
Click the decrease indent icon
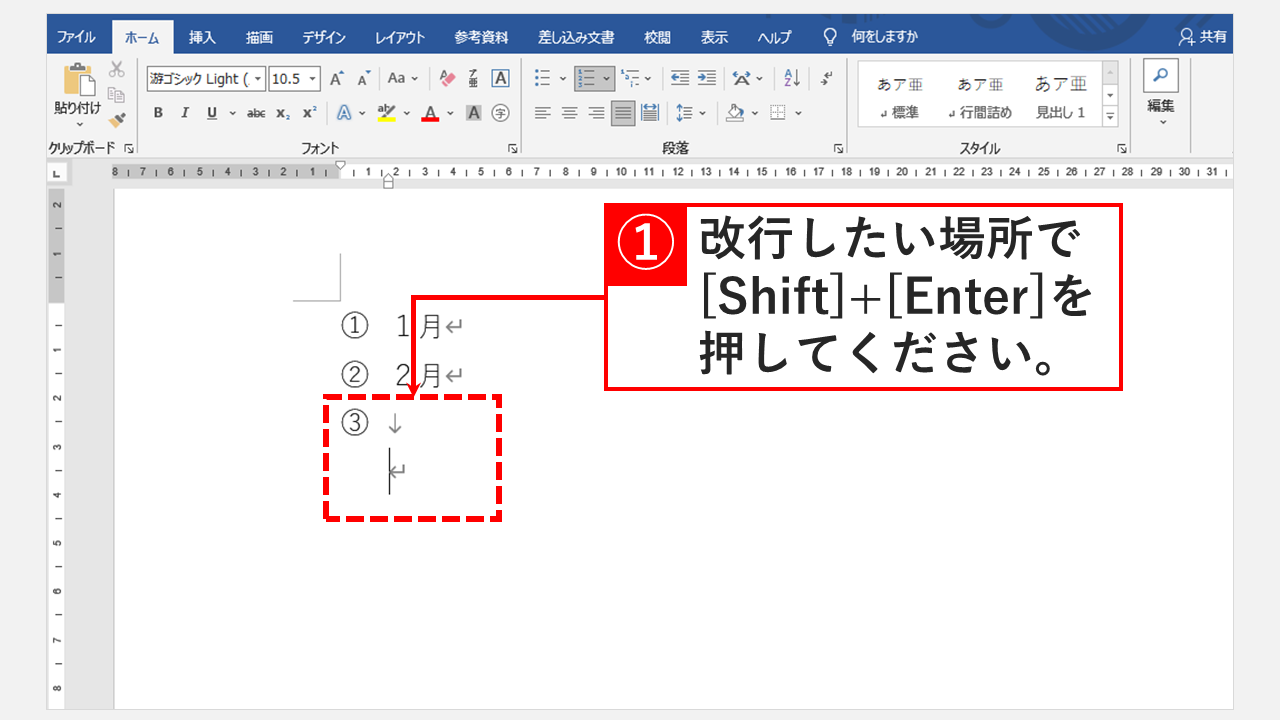click(680, 78)
